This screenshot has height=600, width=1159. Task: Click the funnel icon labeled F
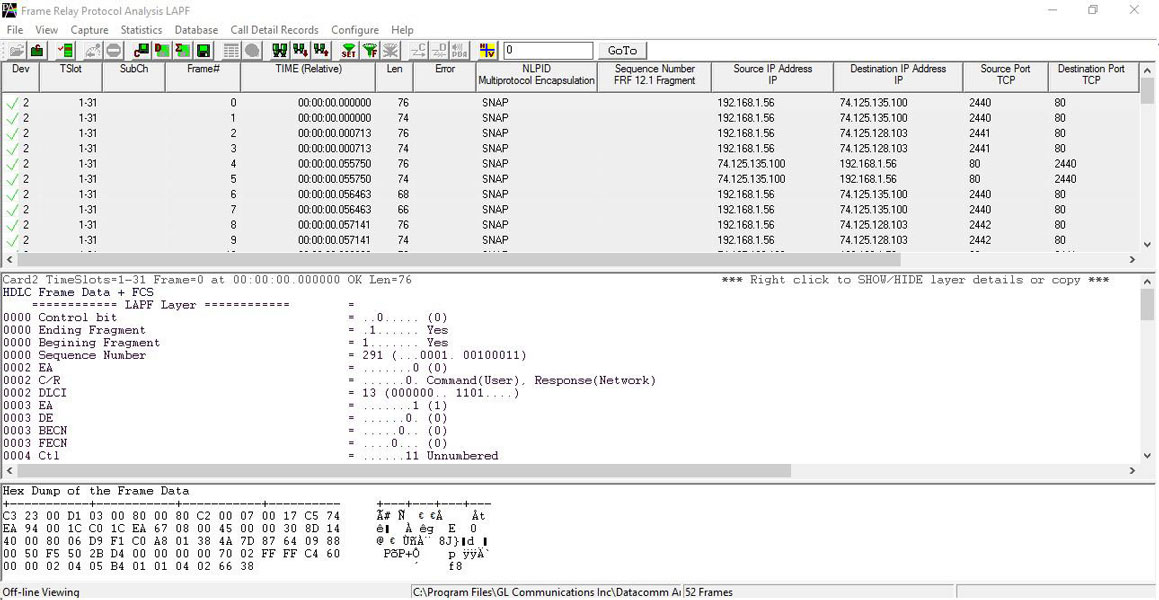point(369,50)
